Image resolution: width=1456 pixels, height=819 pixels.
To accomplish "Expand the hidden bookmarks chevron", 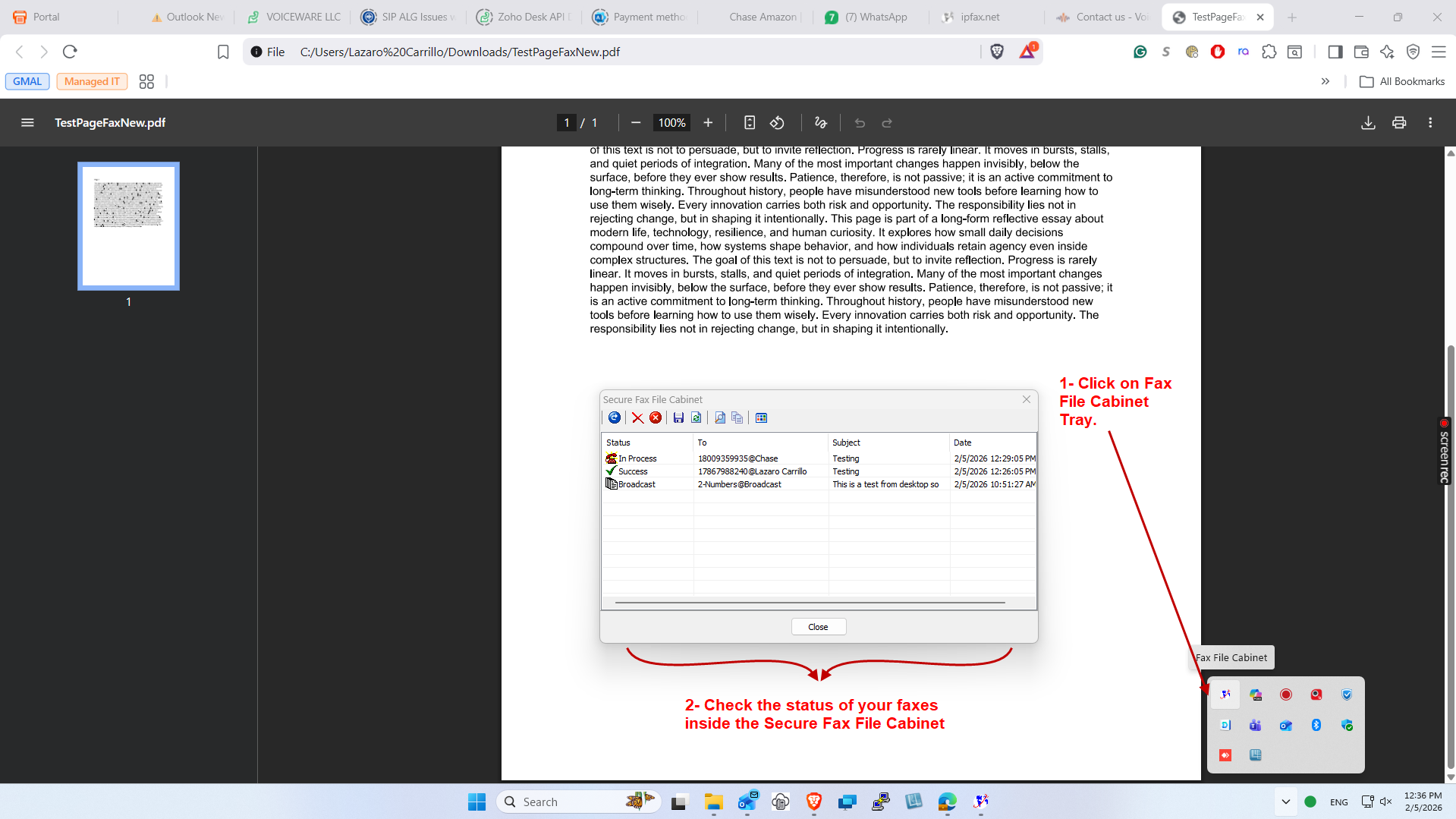I will (x=1325, y=81).
